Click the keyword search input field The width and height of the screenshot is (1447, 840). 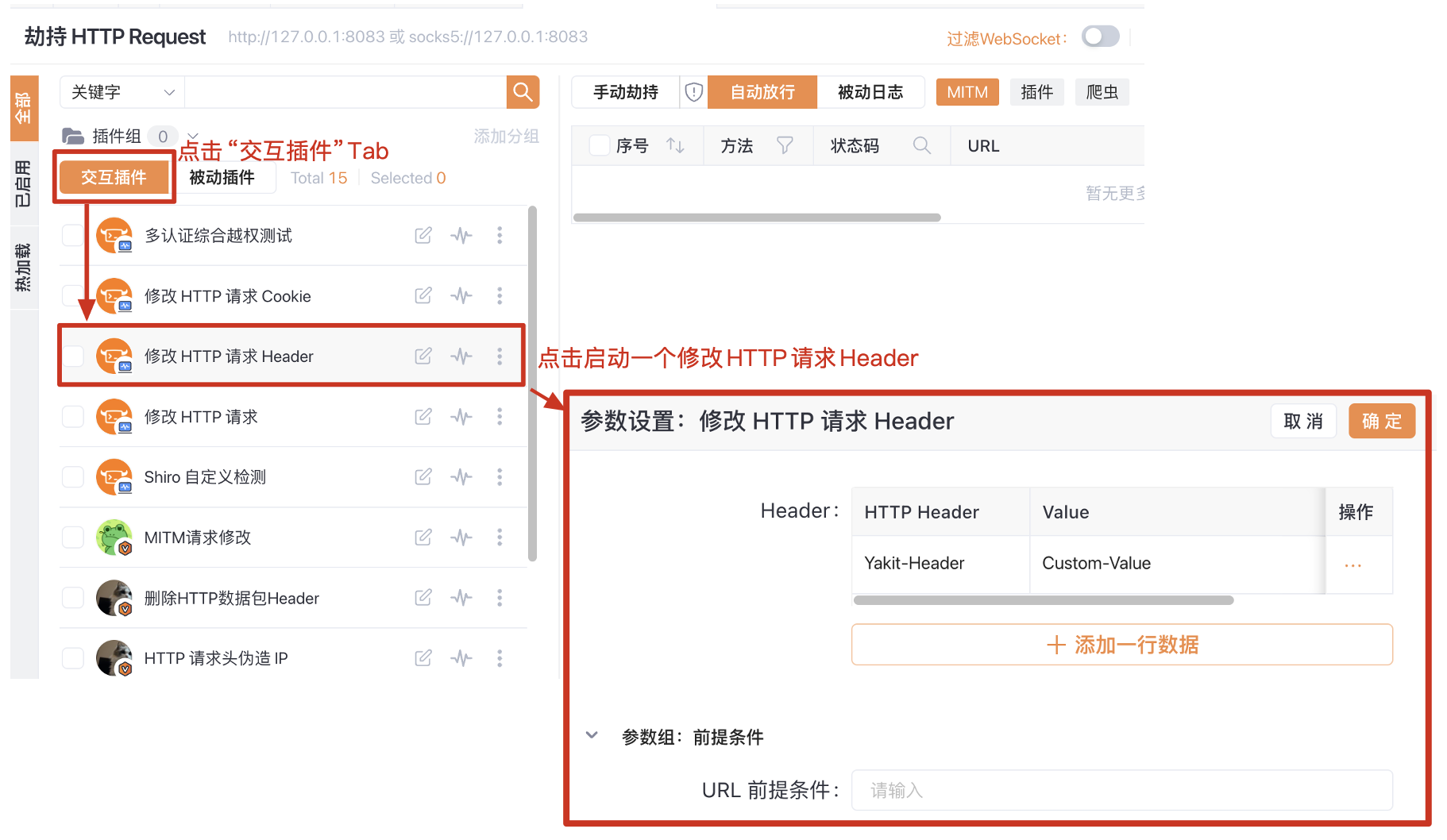[345, 92]
